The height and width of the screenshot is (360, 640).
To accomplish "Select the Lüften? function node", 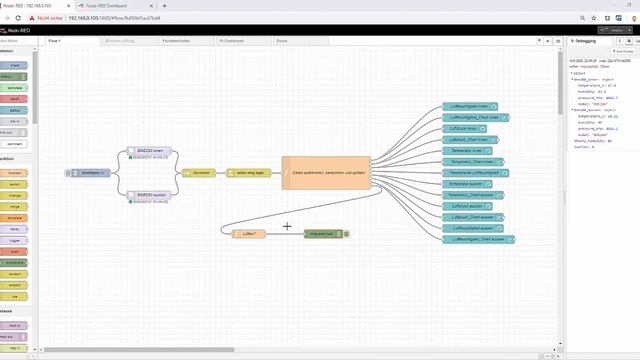I will pos(249,234).
